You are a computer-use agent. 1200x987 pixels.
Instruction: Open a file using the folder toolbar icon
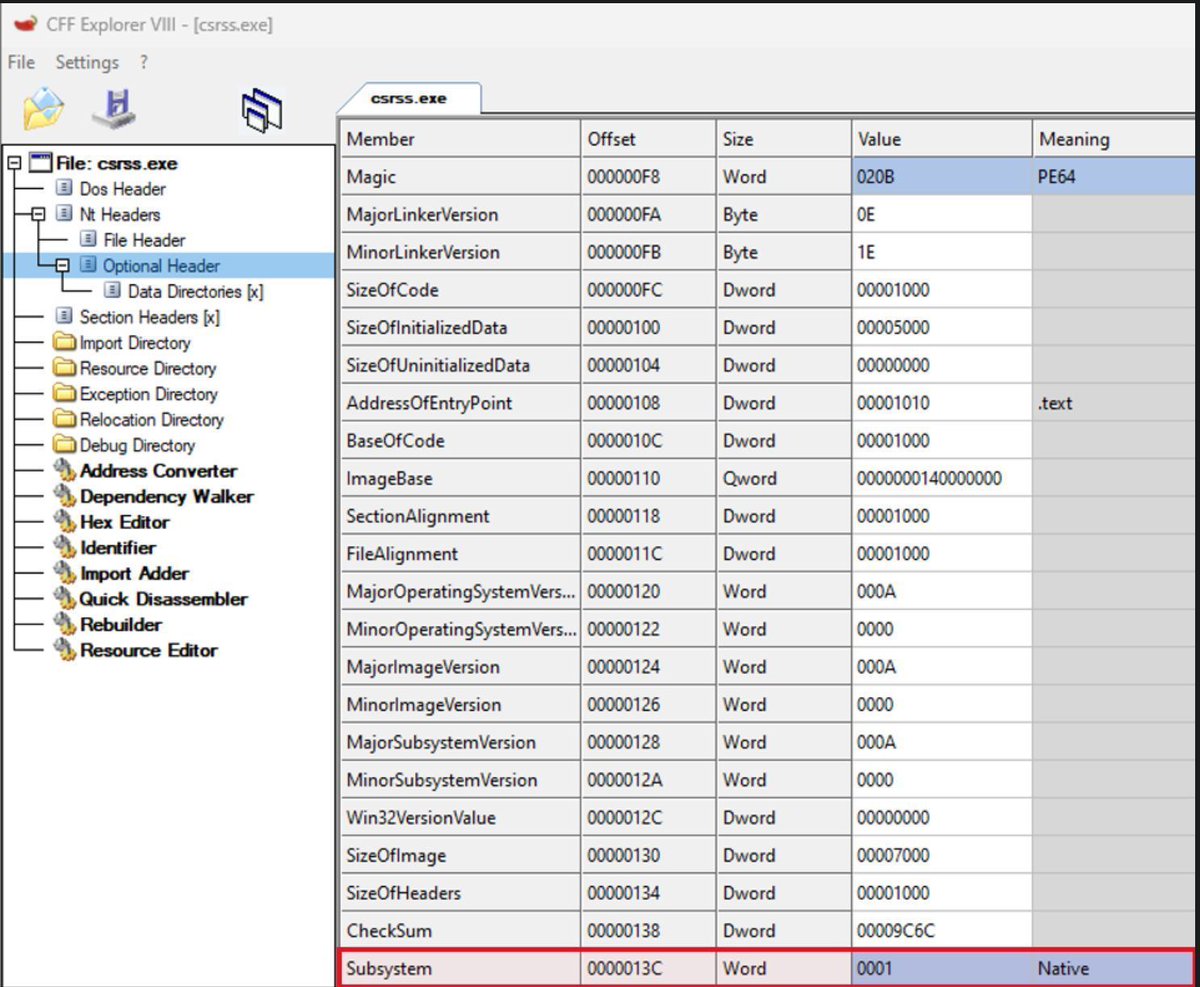tap(40, 108)
